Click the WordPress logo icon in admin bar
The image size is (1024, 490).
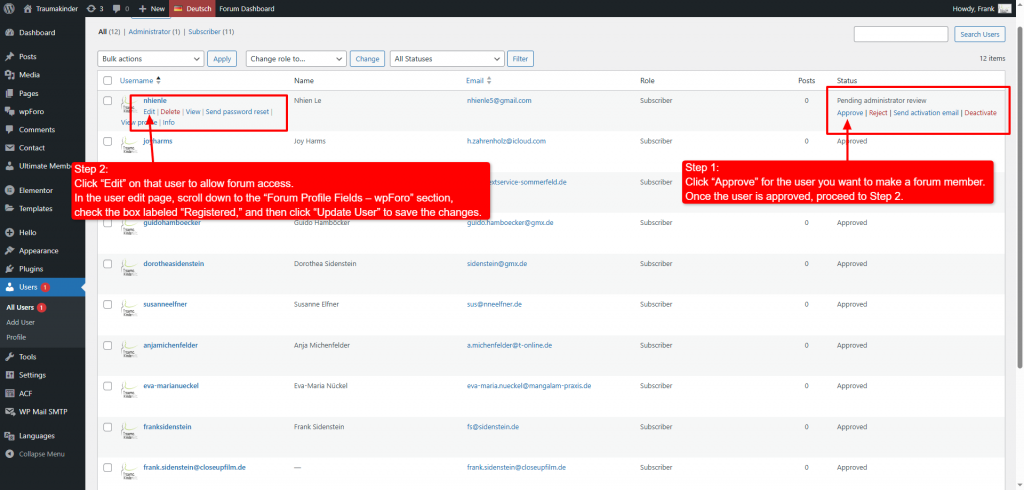(x=9, y=8)
